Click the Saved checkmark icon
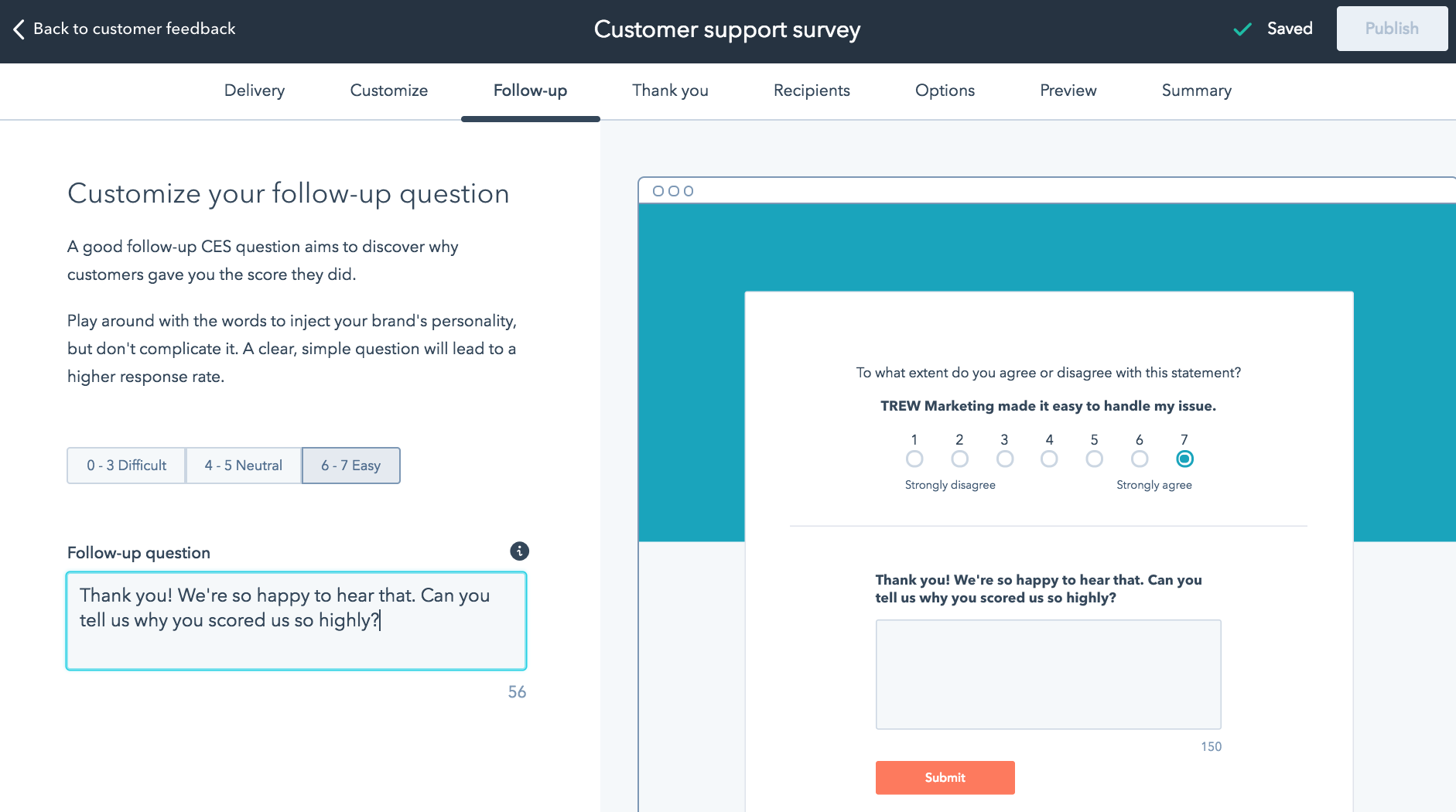Viewport: 1456px width, 812px height. [1242, 29]
